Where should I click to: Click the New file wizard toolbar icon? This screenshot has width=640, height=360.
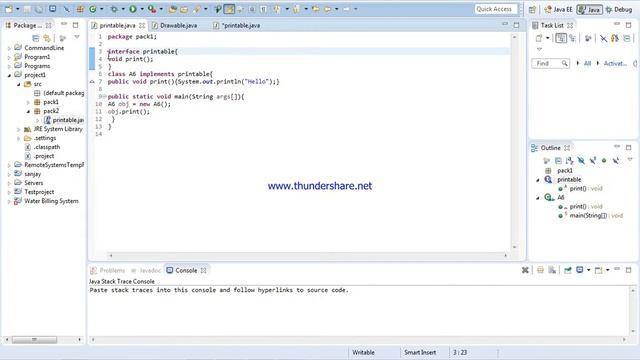tap(9, 9)
